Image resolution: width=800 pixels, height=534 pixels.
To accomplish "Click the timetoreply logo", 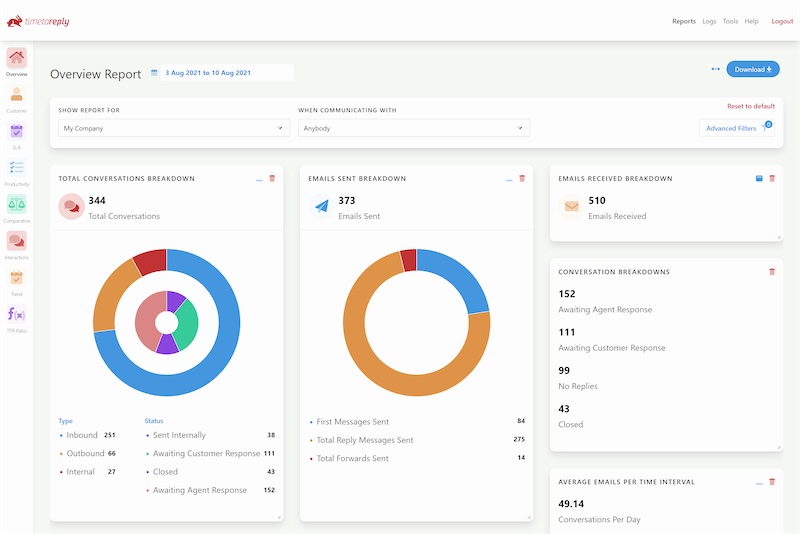I will 38,21.
